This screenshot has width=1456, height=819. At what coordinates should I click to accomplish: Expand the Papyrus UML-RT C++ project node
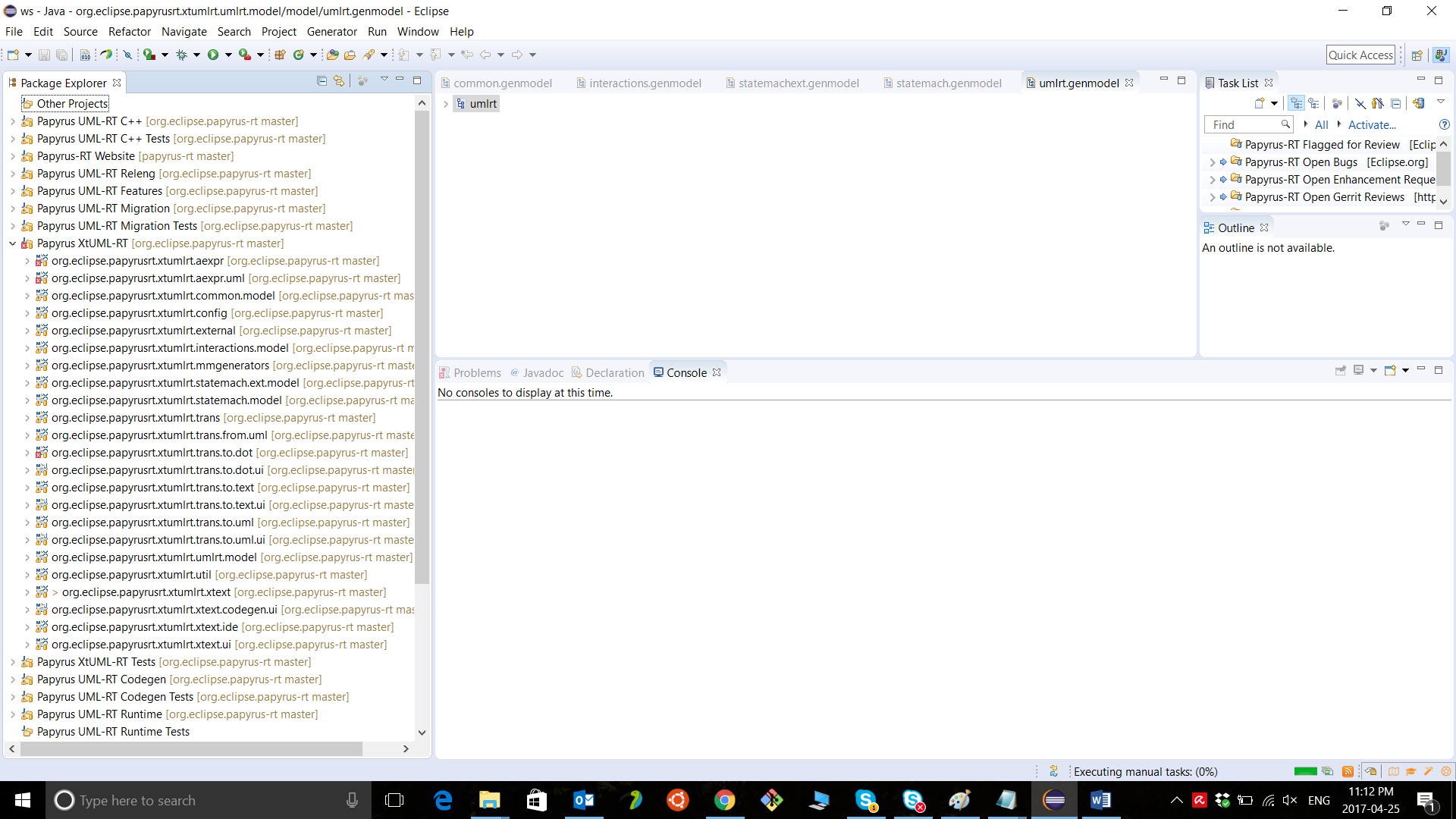tap(13, 121)
